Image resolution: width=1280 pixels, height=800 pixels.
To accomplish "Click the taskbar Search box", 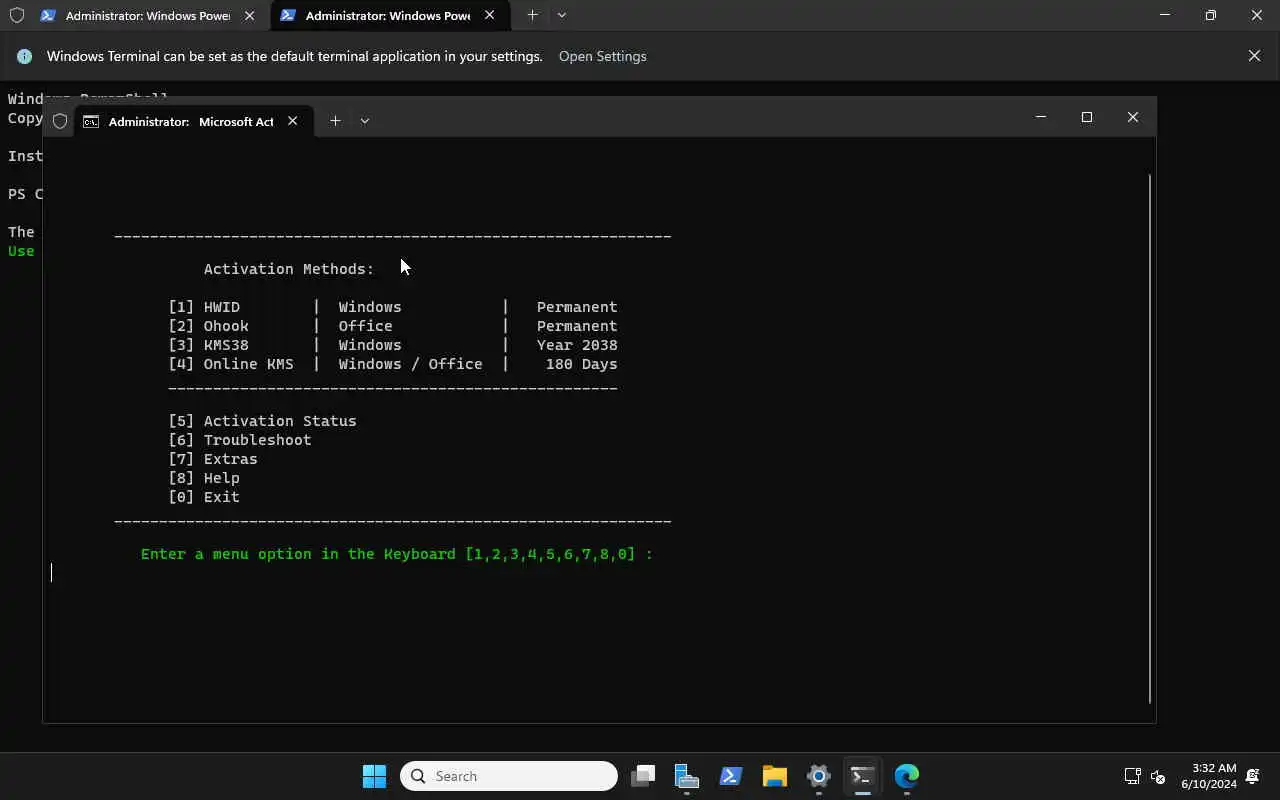I will tap(509, 776).
